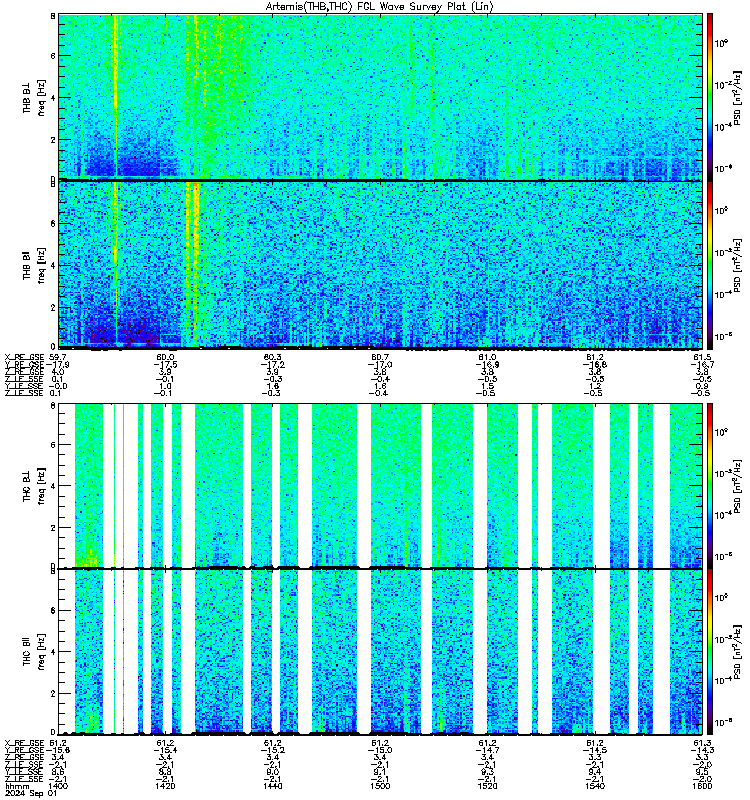
Task: Click the X_RE_GSE value 61.3 under THC panels
Action: [702, 743]
